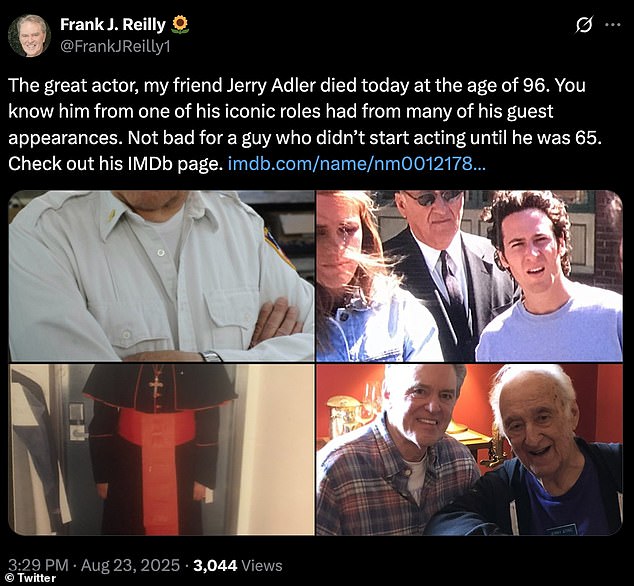Select the tweet text mentioning Jerry Adler

click(305, 125)
